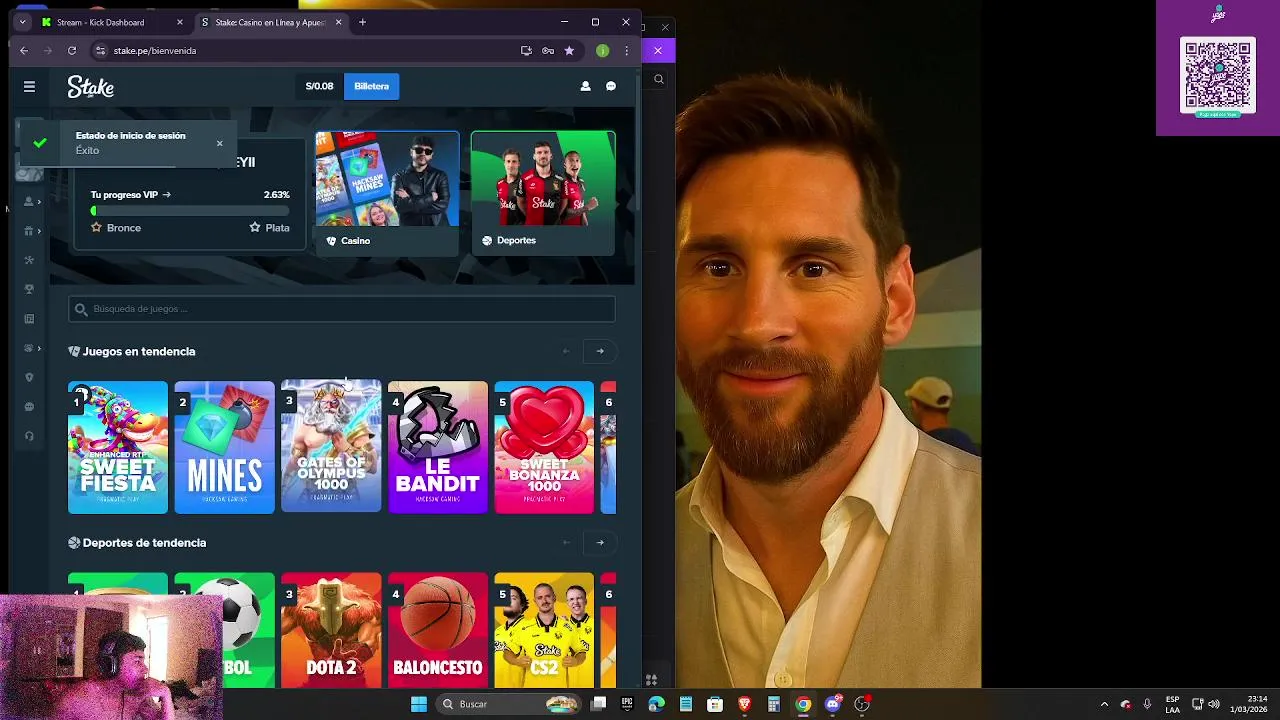Open the affiliate icon in sidebar

tap(29, 260)
